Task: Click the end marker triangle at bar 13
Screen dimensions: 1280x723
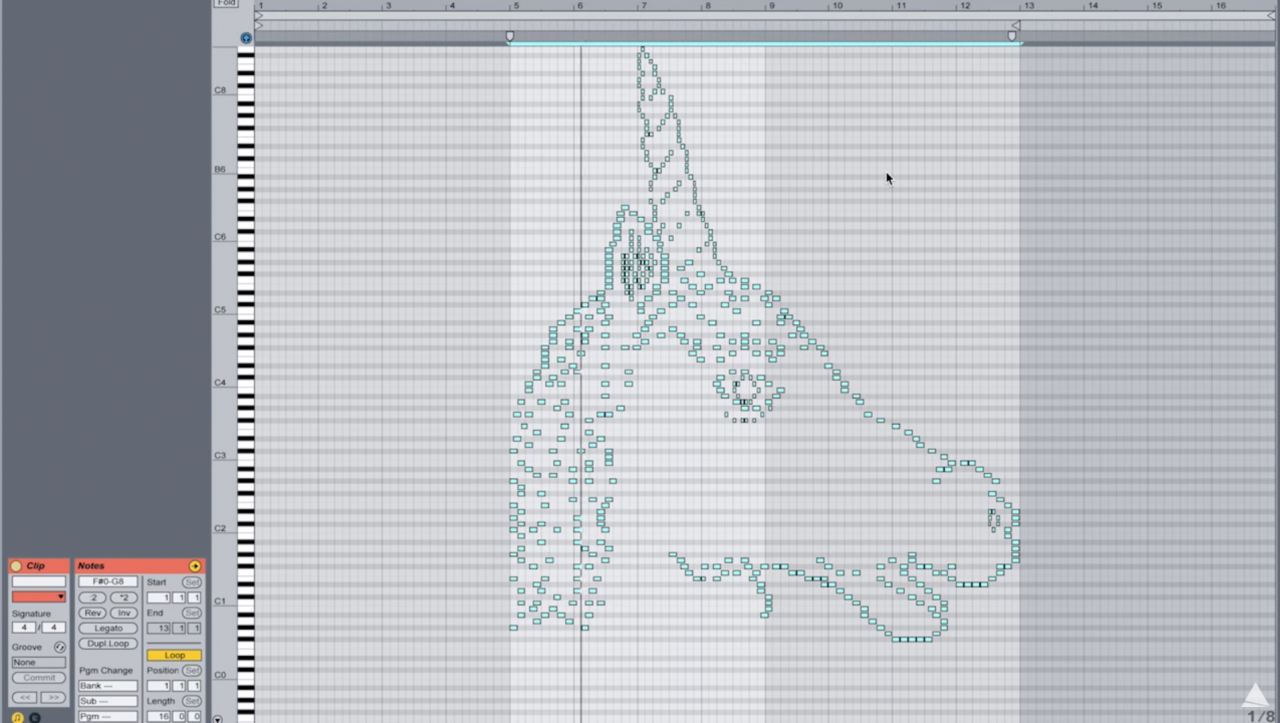Action: tap(1015, 25)
